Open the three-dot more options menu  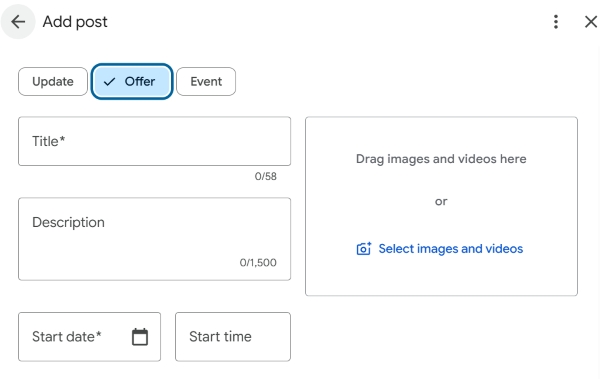[556, 22]
